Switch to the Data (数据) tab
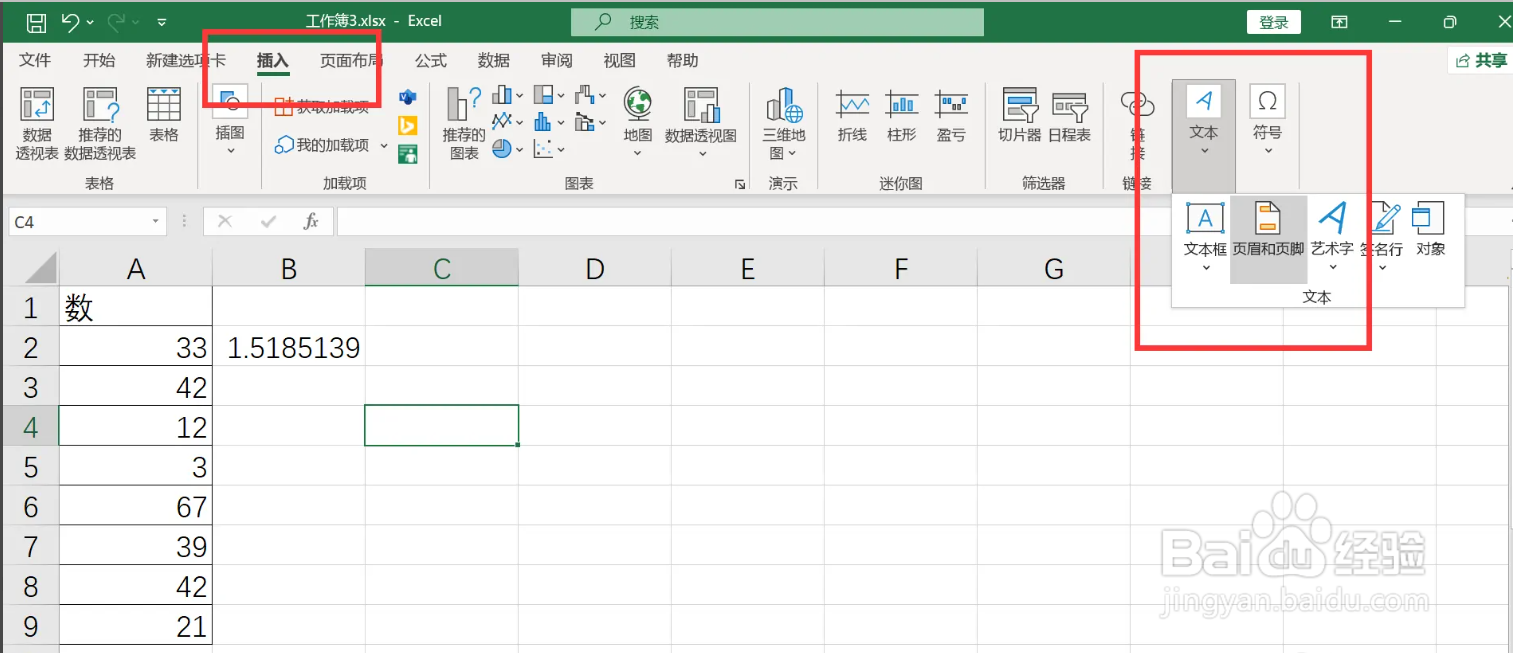This screenshot has width=1513, height=653. (494, 61)
